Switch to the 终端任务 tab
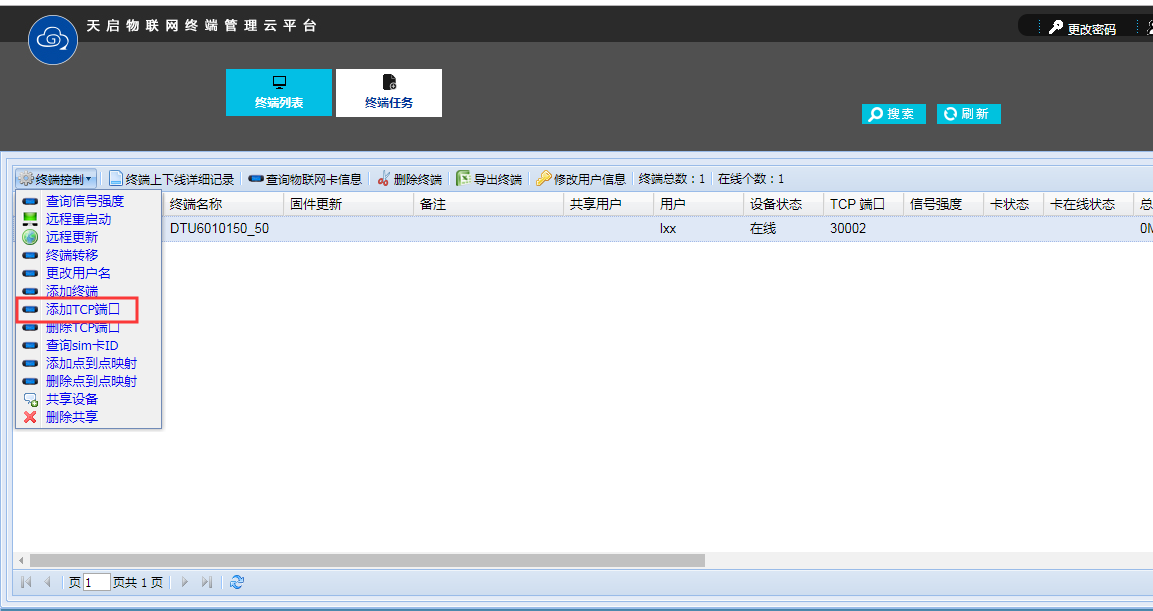 [389, 92]
